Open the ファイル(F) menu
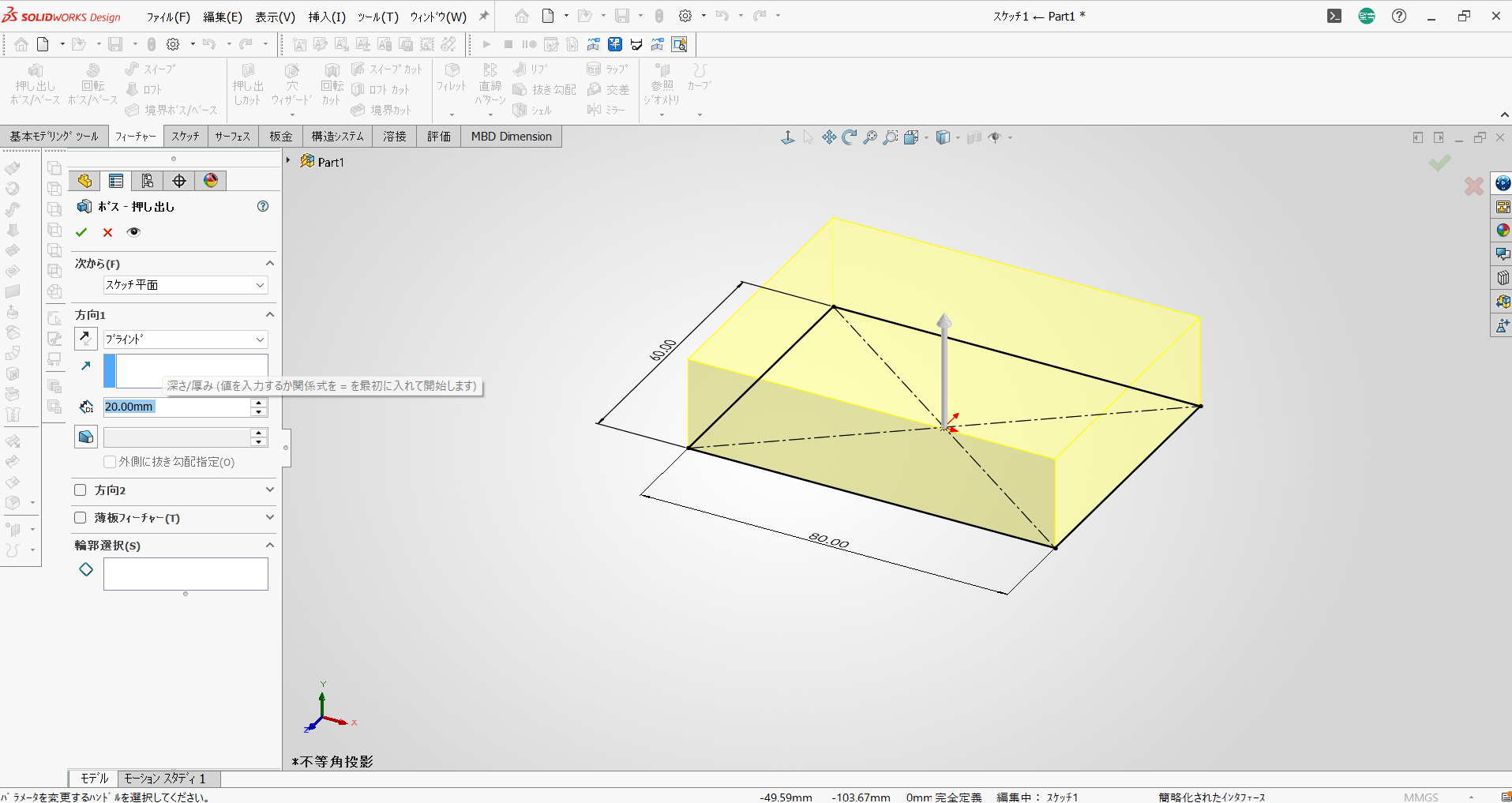Viewport: 1512px width, 803px height. pos(168,17)
